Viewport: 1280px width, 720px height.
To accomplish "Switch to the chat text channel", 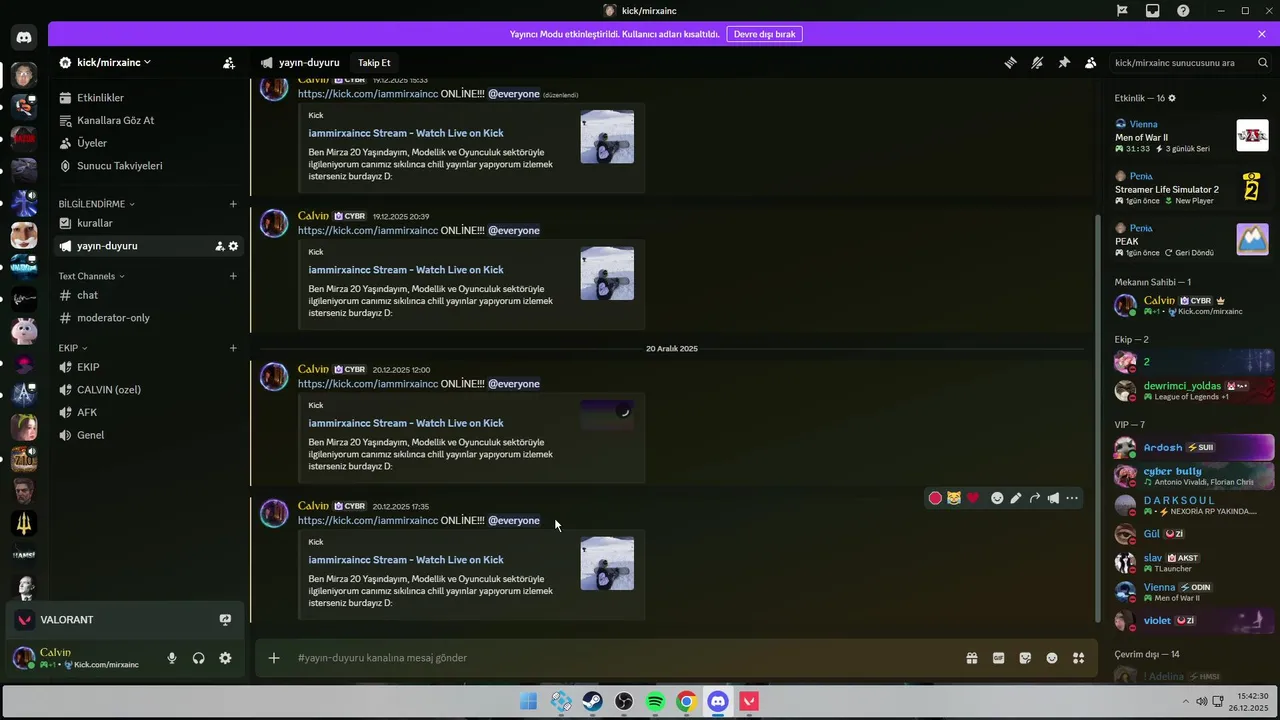I will click(148, 295).
